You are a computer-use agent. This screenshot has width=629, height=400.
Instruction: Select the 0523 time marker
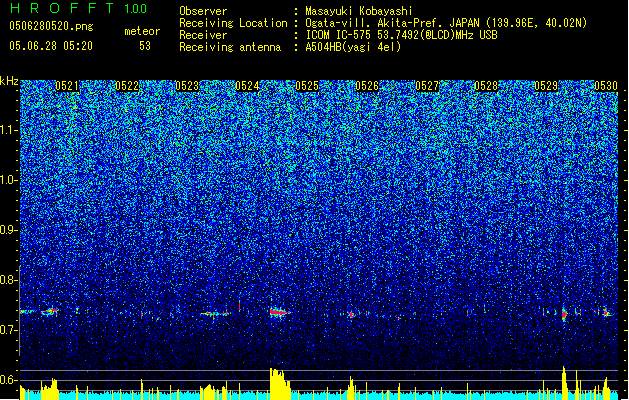(187, 86)
